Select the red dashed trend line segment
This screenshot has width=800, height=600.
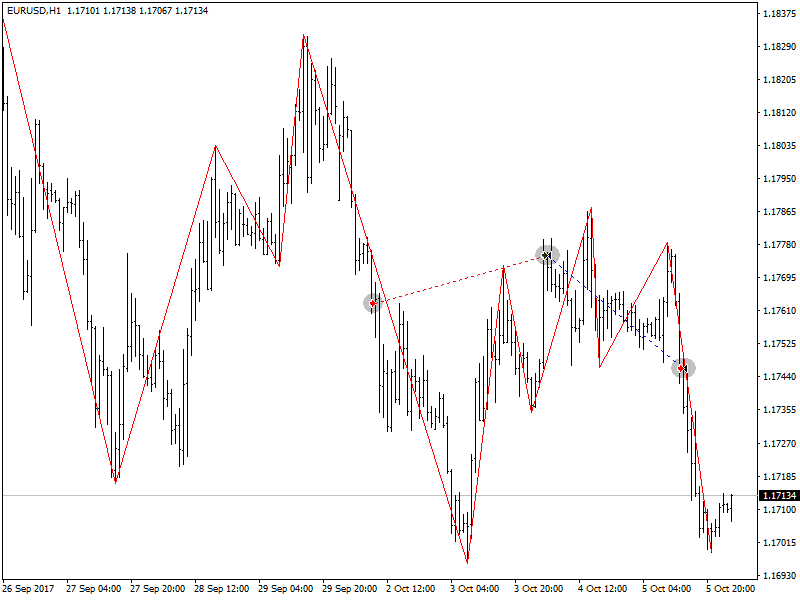coord(460,279)
